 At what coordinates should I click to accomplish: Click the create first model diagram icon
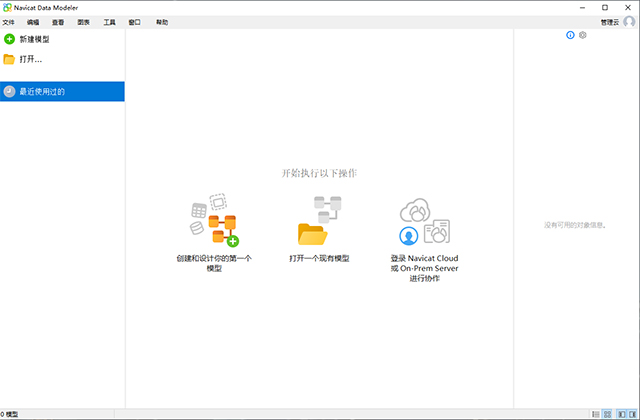pos(215,220)
